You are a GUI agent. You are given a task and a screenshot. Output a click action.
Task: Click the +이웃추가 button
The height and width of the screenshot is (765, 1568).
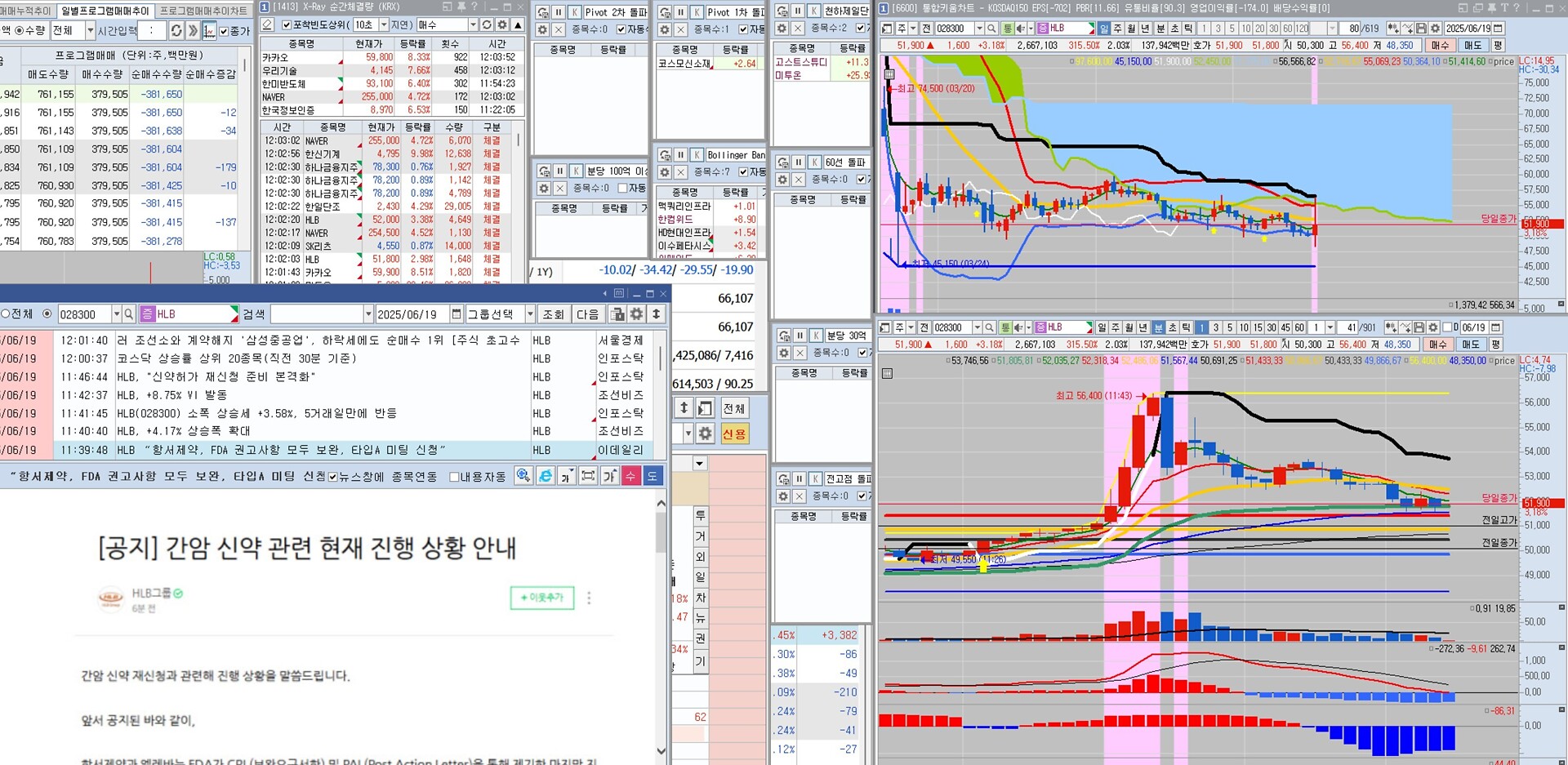(x=542, y=598)
